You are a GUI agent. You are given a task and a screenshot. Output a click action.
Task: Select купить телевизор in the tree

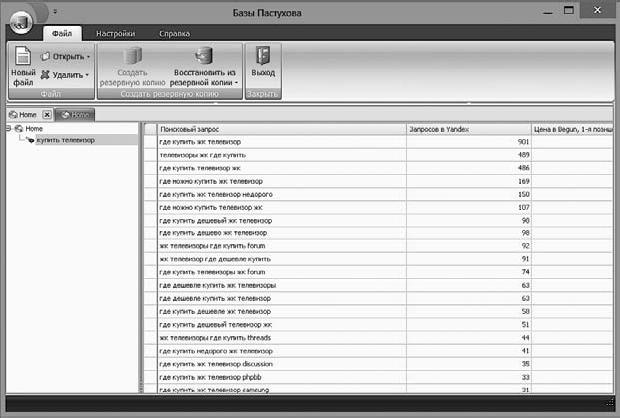[65, 140]
